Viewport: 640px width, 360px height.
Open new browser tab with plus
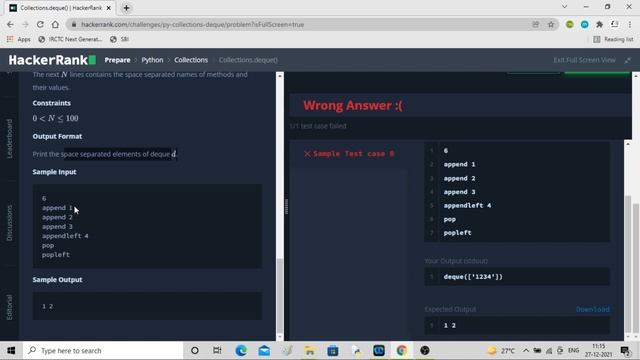click(127, 8)
